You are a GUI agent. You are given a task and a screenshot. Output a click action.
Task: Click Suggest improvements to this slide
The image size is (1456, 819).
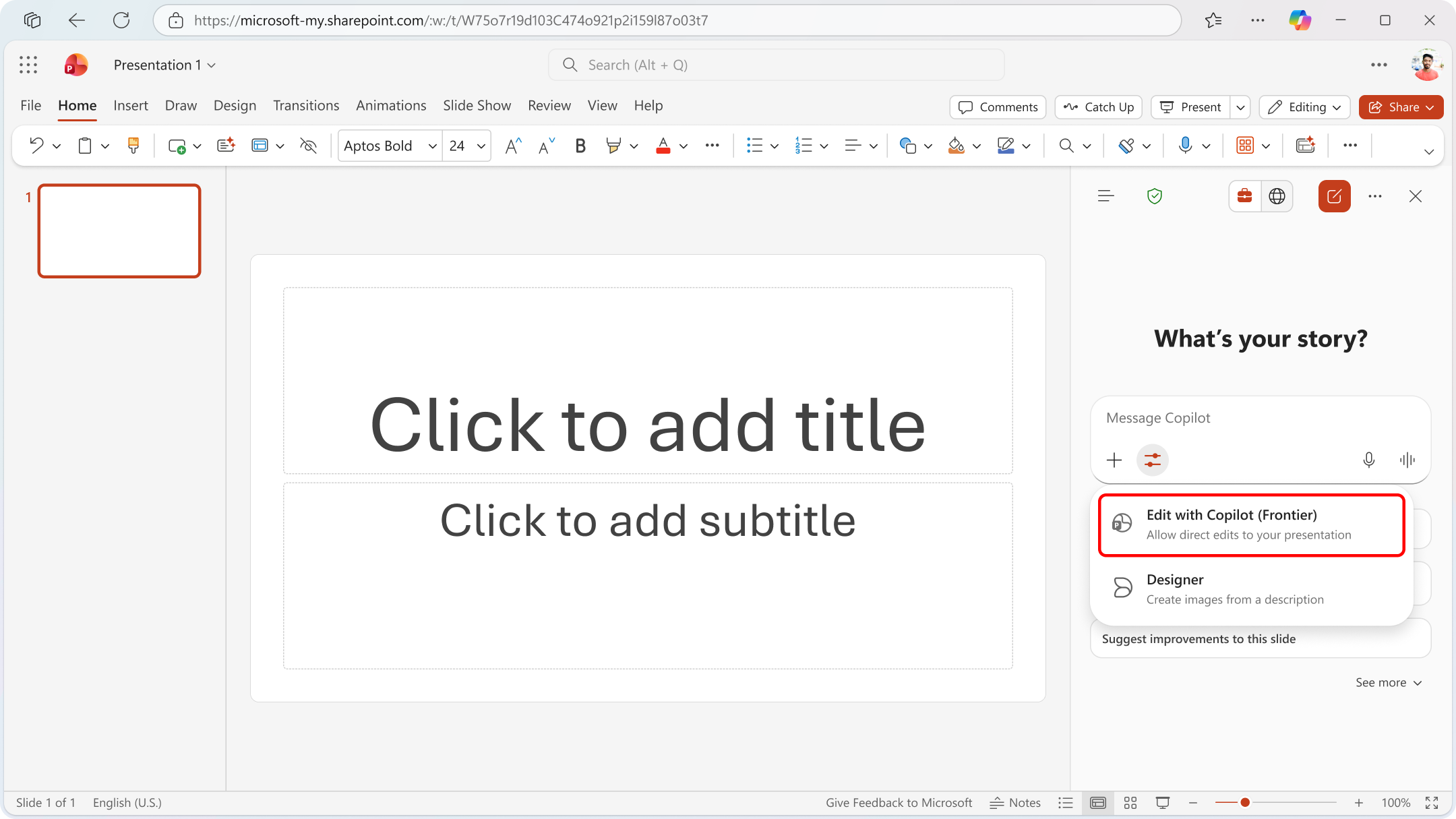pyautogui.click(x=1199, y=638)
